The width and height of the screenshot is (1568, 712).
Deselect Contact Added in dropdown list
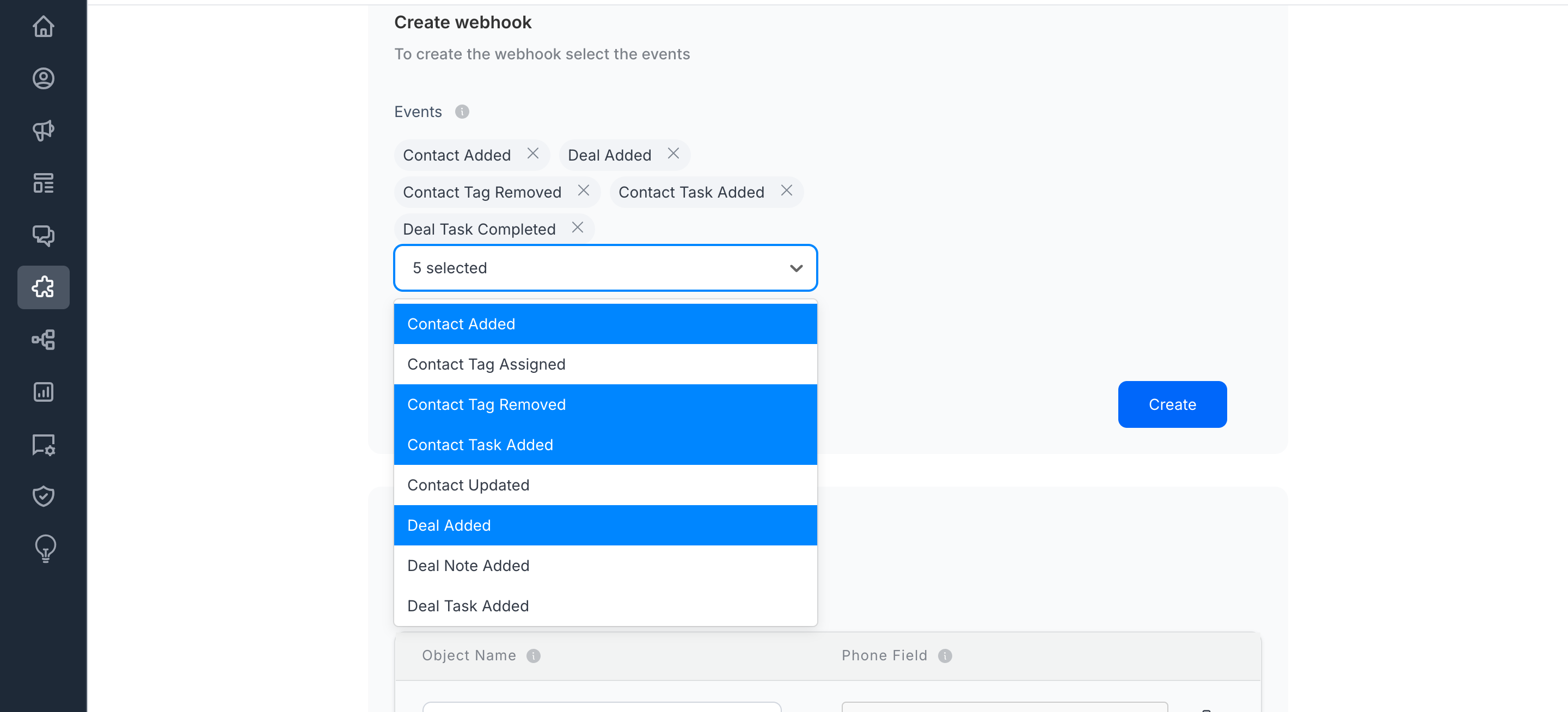(x=605, y=324)
